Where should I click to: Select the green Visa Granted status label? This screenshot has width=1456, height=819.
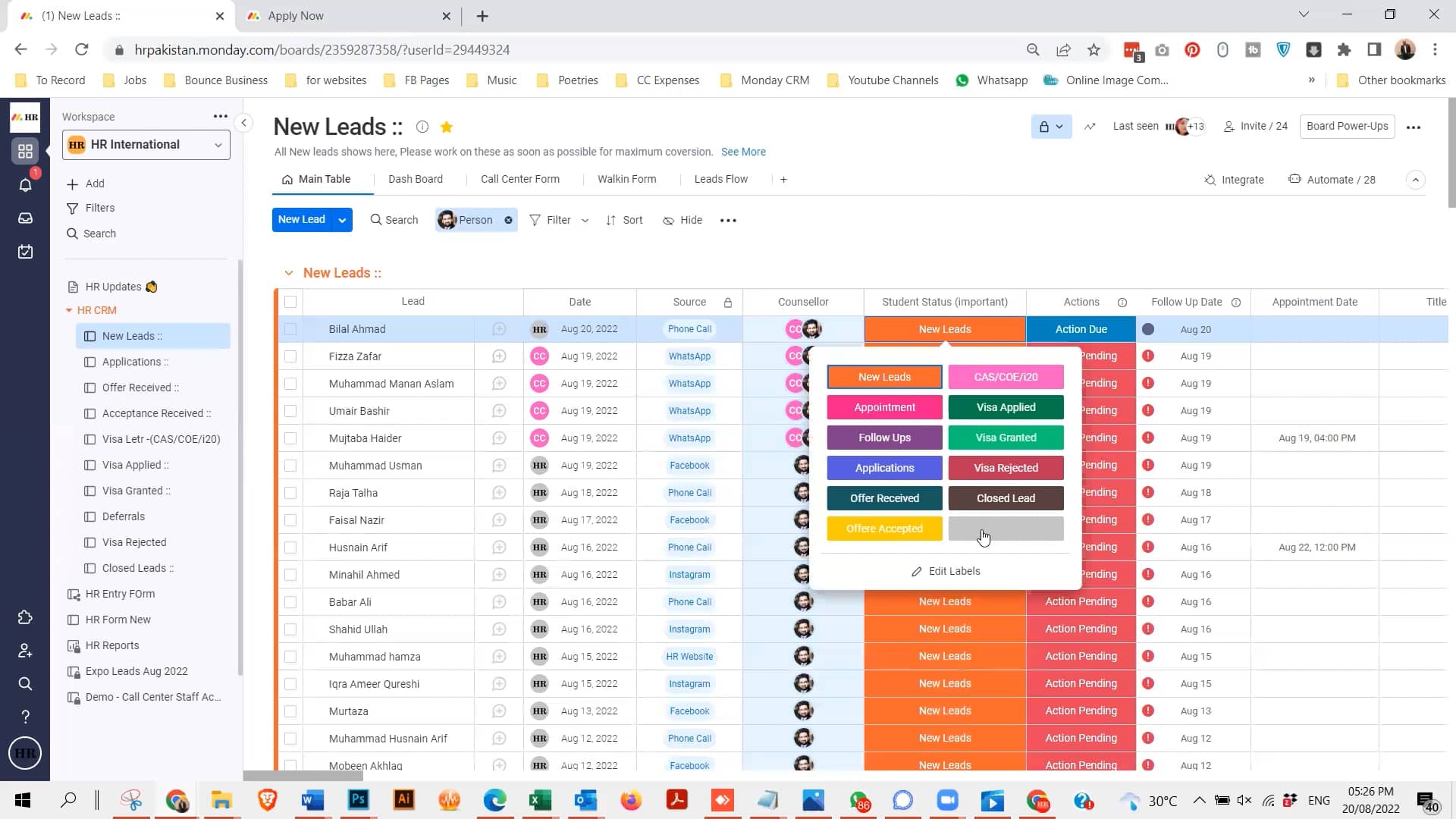tap(1006, 438)
